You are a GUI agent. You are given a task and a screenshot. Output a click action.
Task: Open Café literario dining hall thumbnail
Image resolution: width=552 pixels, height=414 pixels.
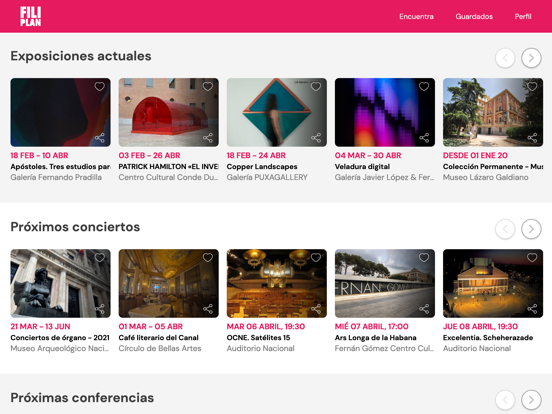click(x=168, y=283)
